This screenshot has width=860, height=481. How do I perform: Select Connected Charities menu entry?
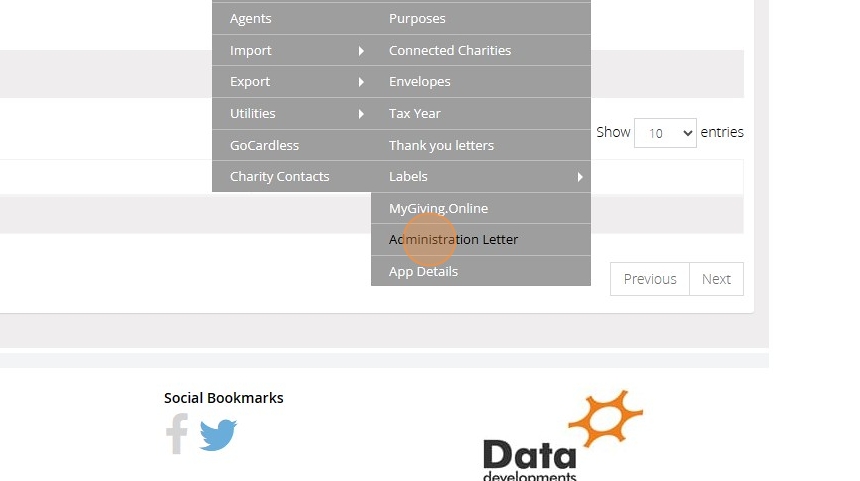click(449, 50)
